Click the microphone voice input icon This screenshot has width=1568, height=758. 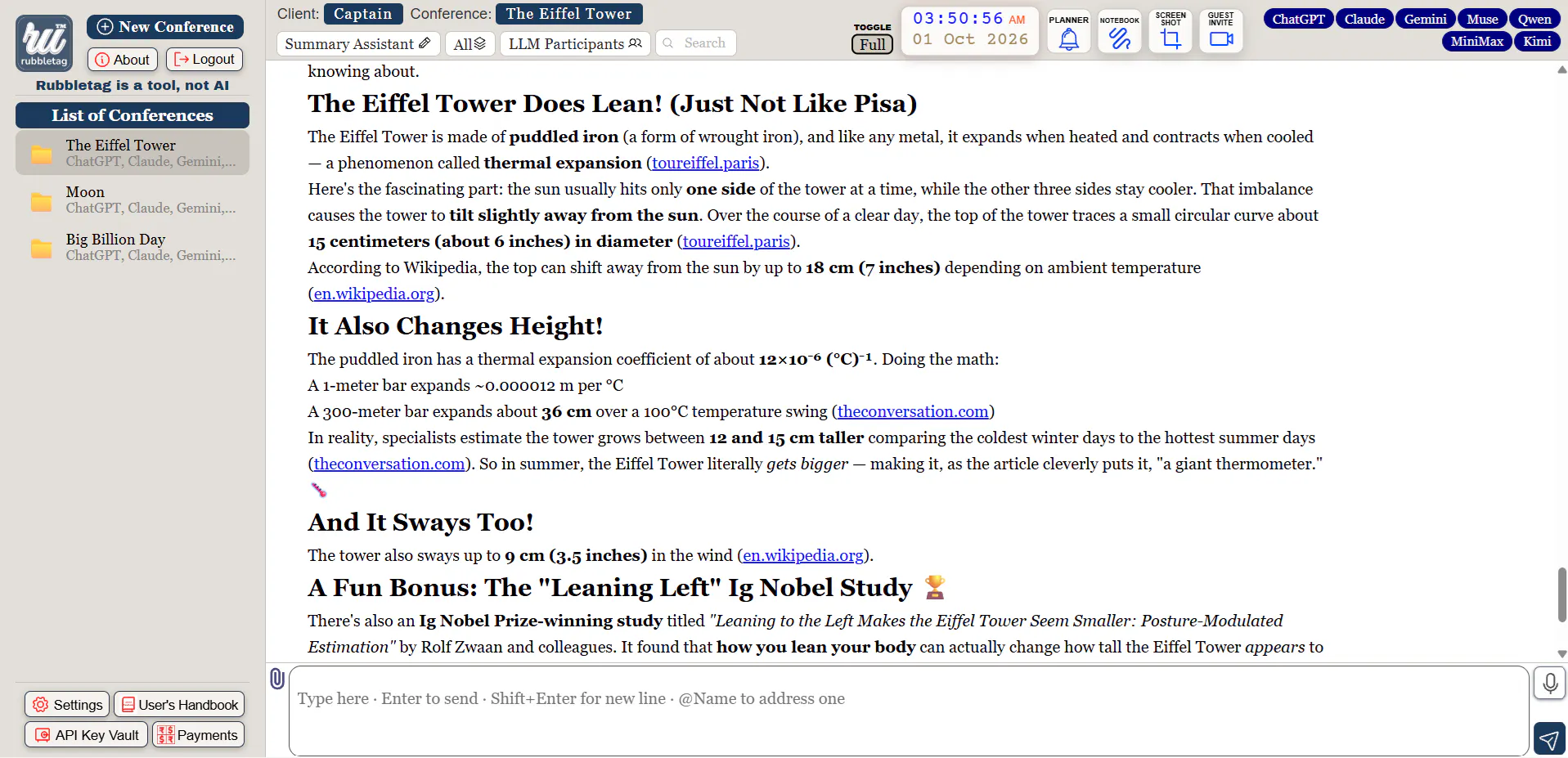pyautogui.click(x=1550, y=683)
